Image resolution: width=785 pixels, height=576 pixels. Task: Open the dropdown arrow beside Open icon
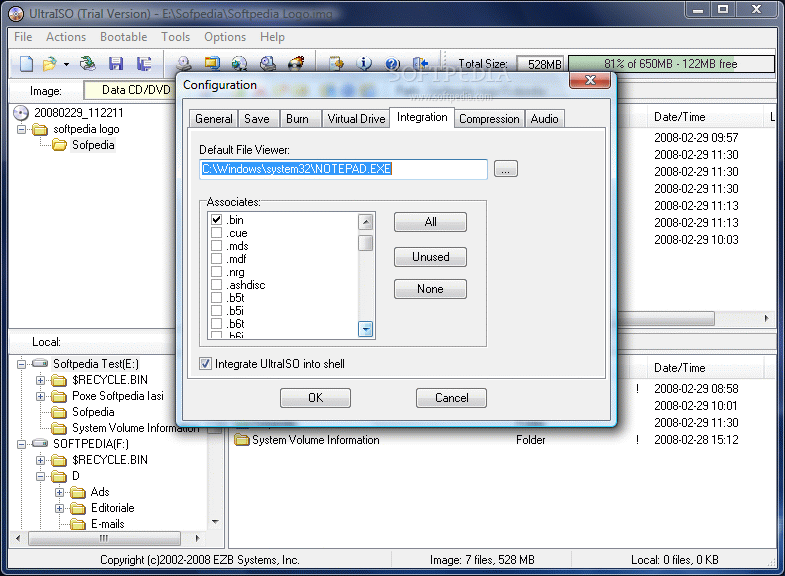66,64
